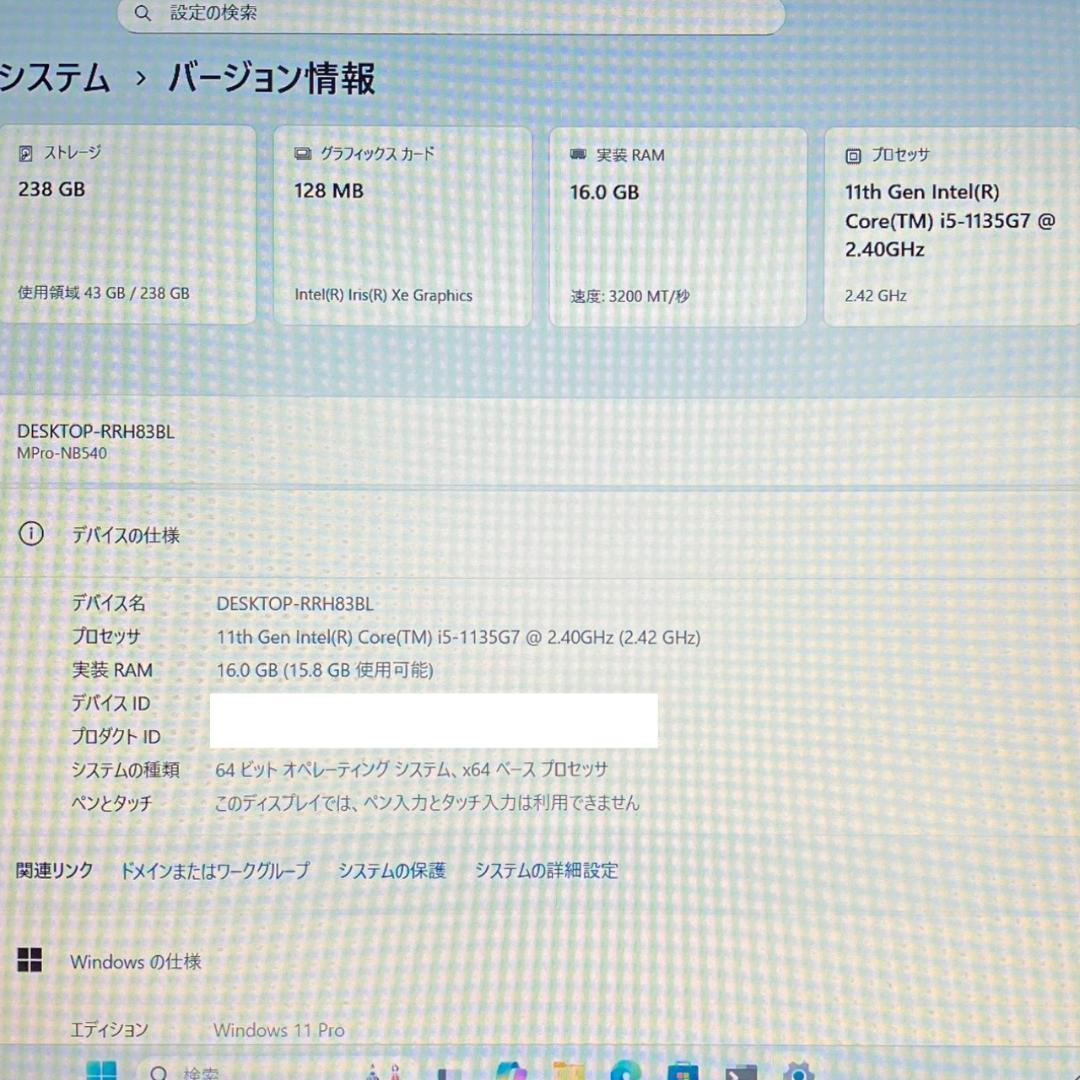Select the 速度: 3200 MT/秒 text
This screenshot has width=1080, height=1080.
(630, 296)
